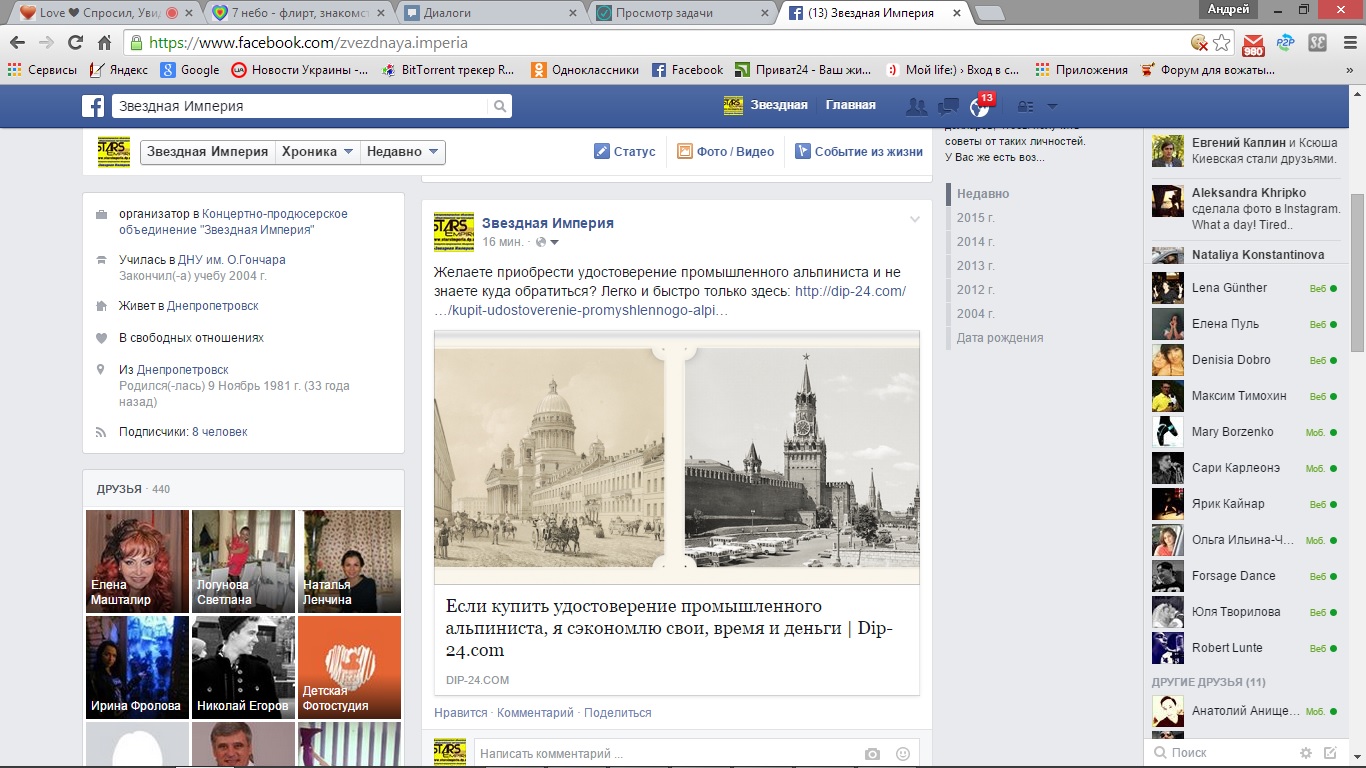The width and height of the screenshot is (1366, 768).
Task: Click Главная link in top bar
Action: tap(851, 105)
